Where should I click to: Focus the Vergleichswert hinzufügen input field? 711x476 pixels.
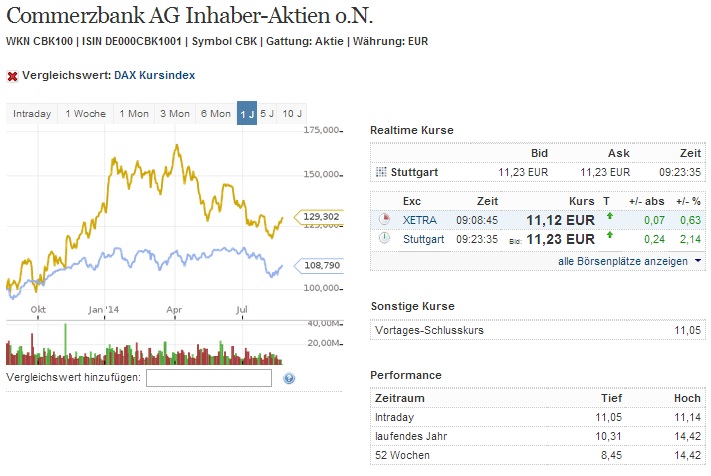tap(209, 378)
